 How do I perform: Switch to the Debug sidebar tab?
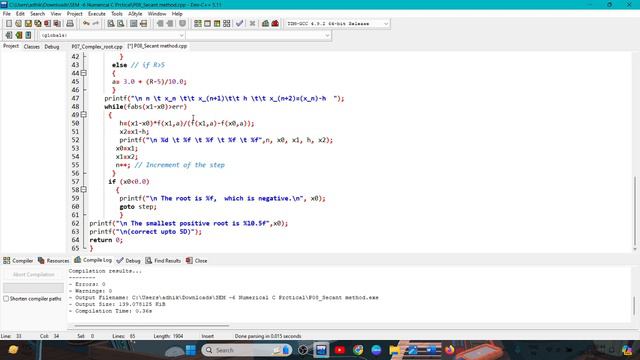(x=52, y=47)
